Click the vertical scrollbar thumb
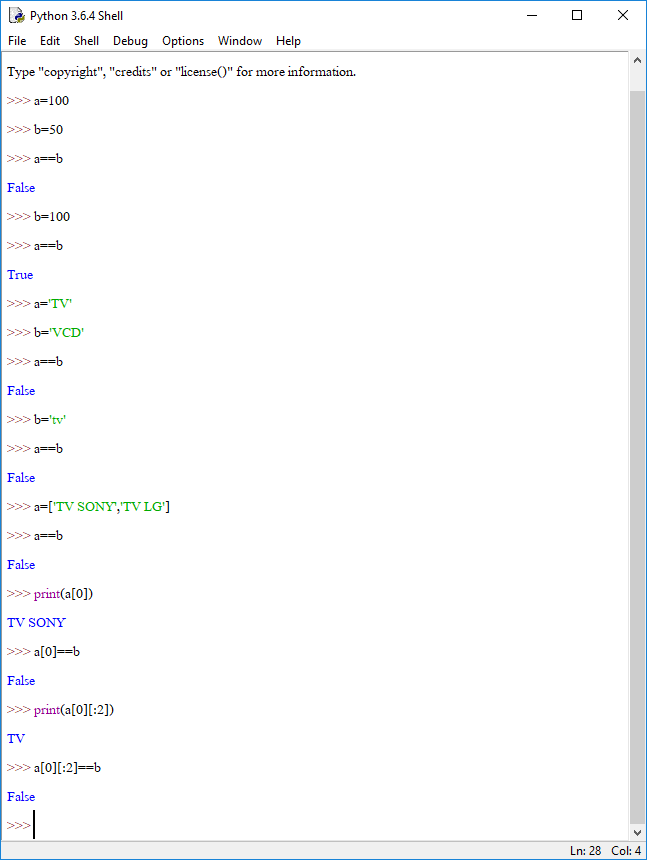 pos(637,458)
